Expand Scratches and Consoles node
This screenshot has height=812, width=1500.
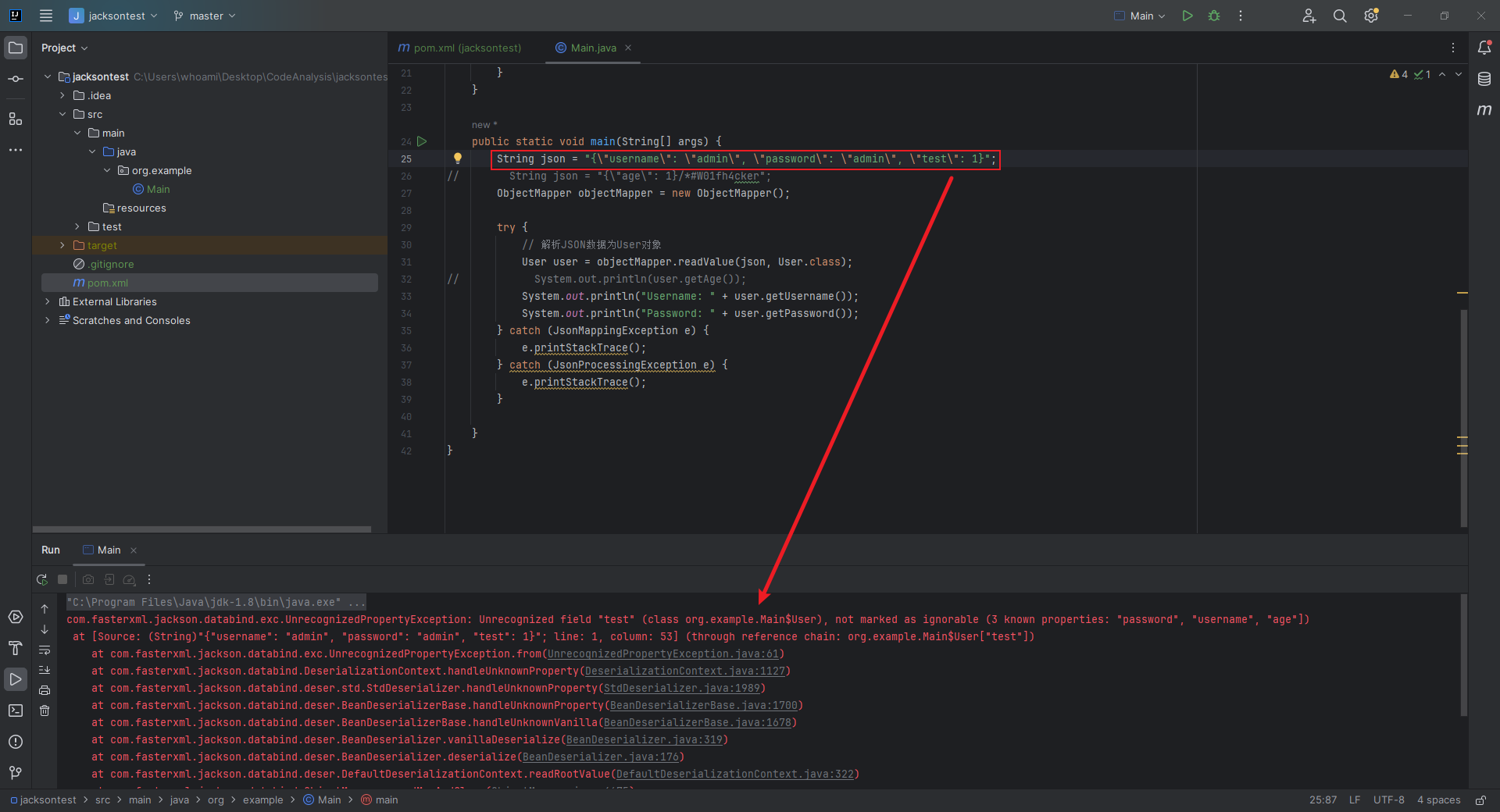click(x=48, y=320)
